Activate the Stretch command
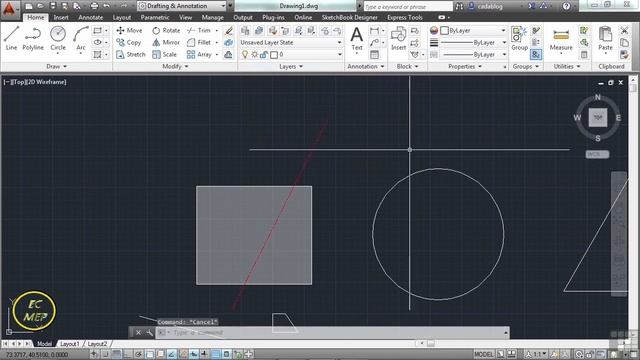Screen dimensions: 640x360 (x=131, y=54)
